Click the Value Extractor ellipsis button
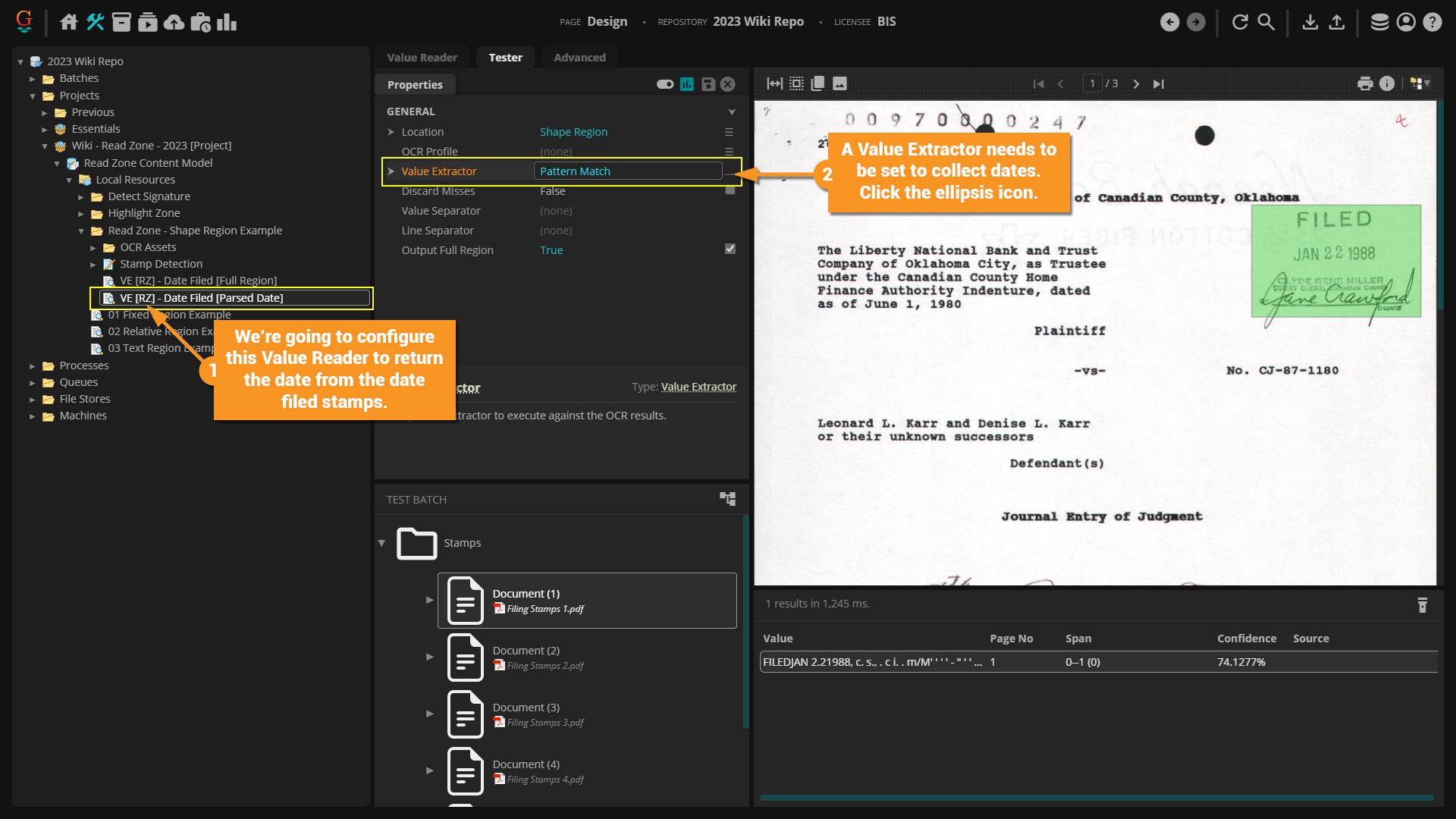Screen dimensions: 1456x819 tap(729, 172)
